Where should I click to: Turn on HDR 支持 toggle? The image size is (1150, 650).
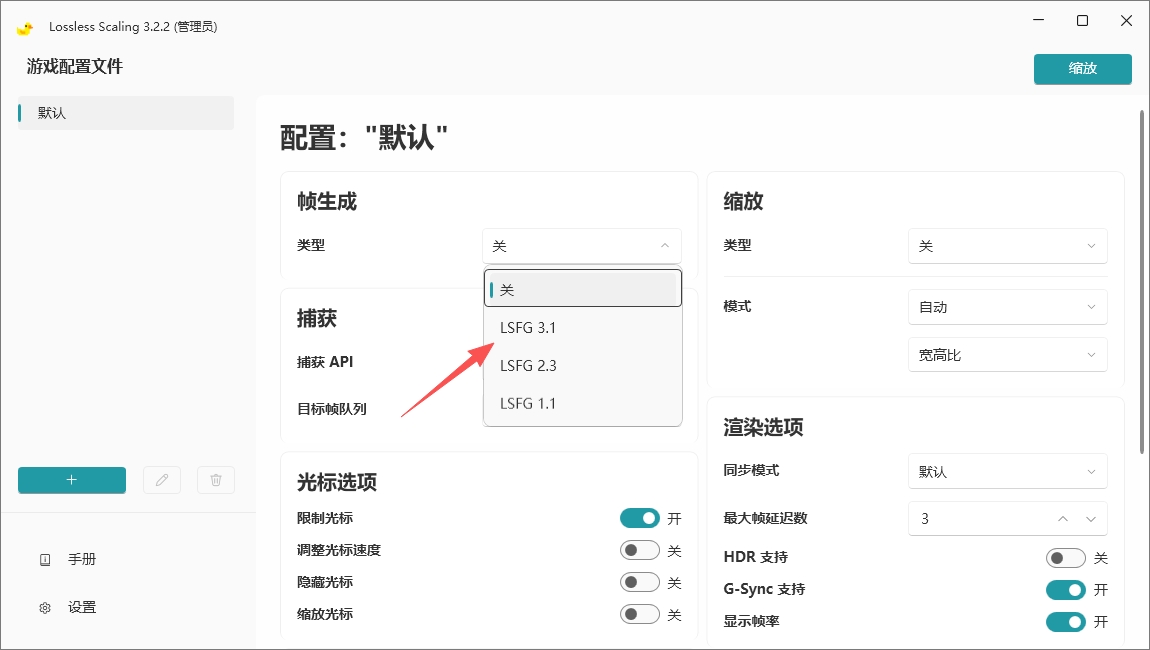click(1066, 558)
